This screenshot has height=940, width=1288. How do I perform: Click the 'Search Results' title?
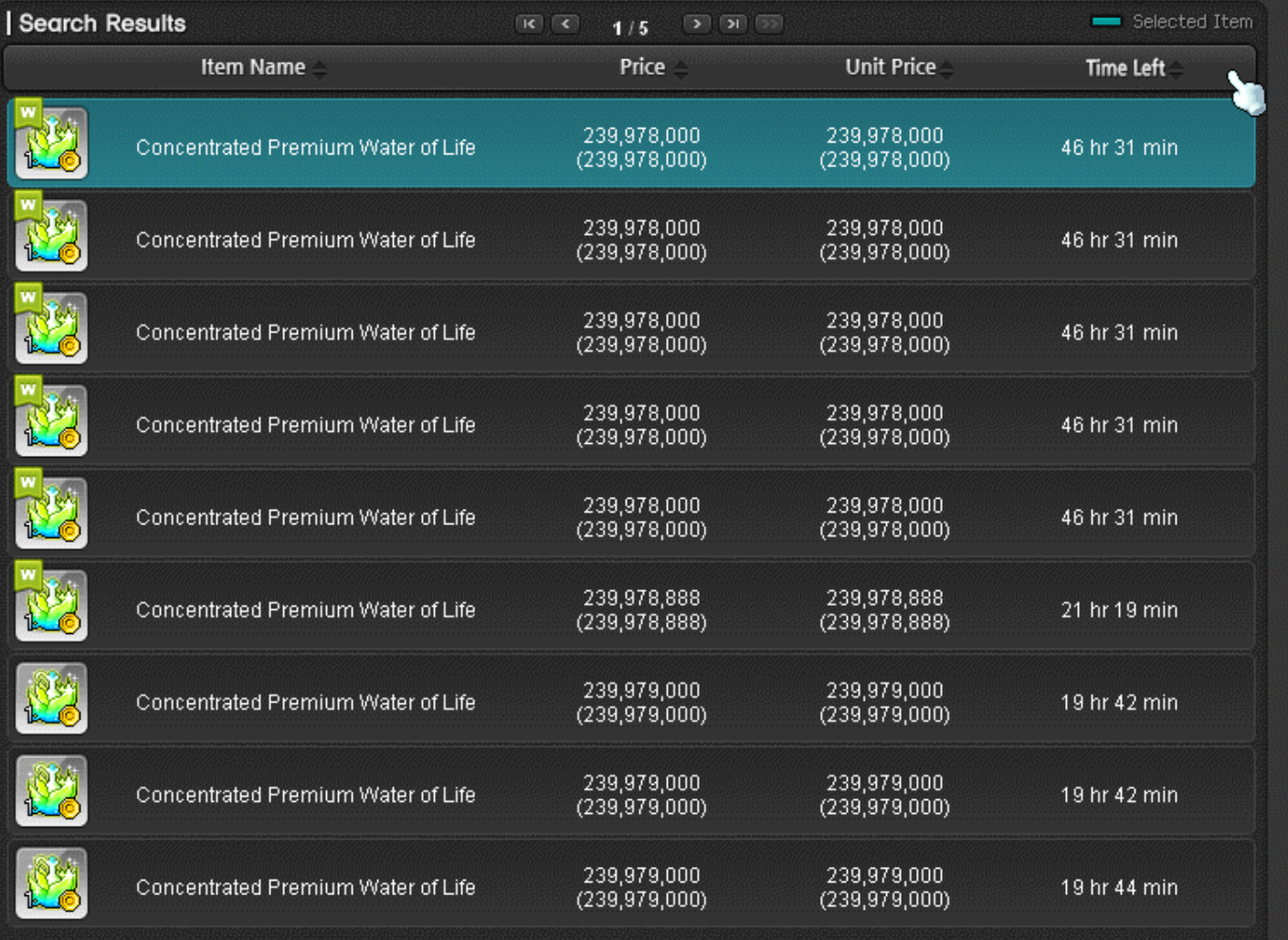[101, 24]
